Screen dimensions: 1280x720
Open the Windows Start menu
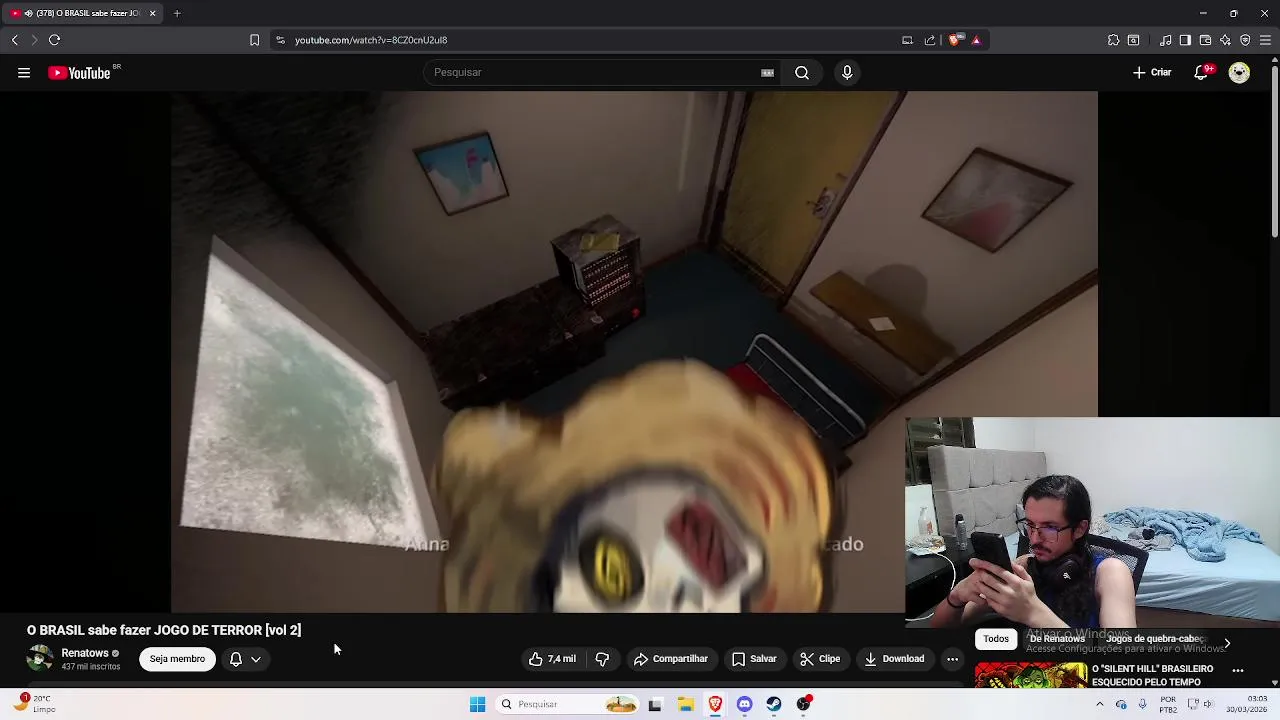pyautogui.click(x=477, y=704)
